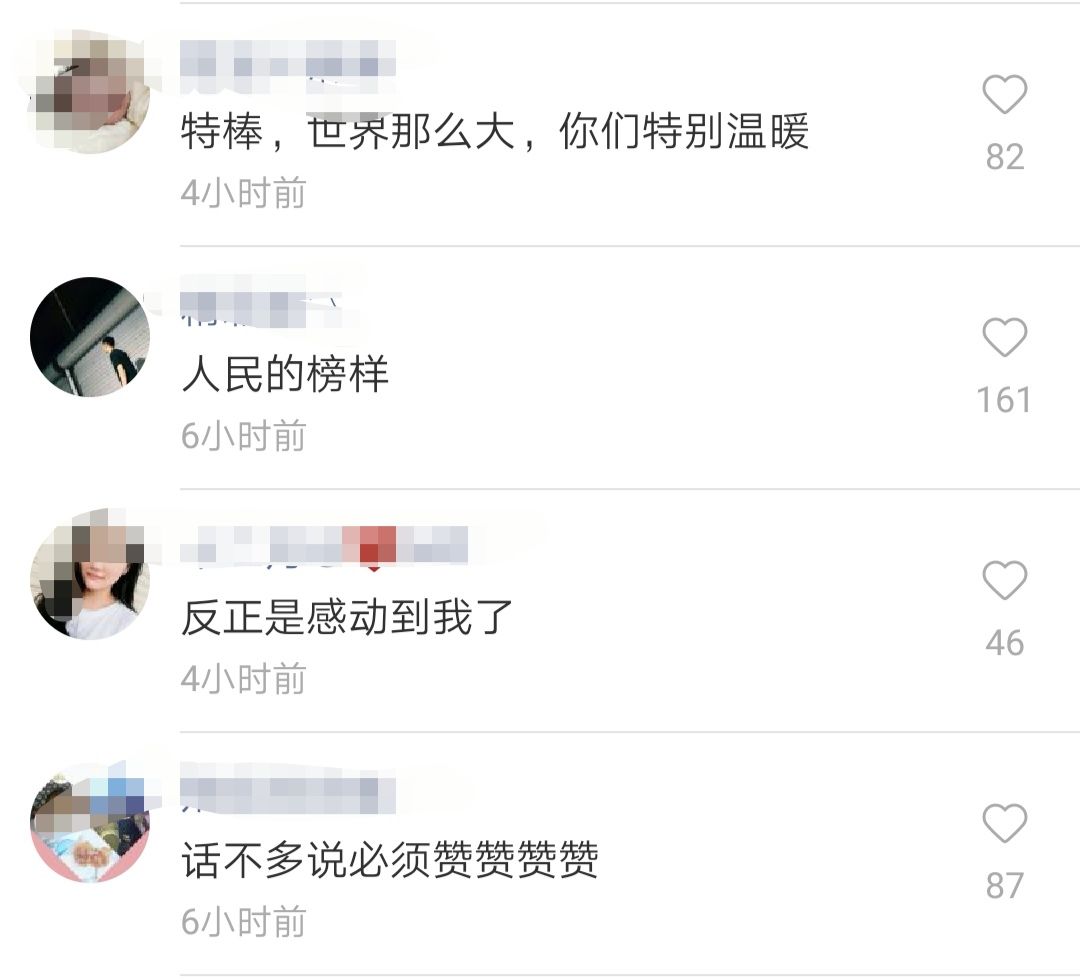This screenshot has width=1080, height=980.
Task: Open username above '反正是感动到我了' comment
Action: [324, 547]
